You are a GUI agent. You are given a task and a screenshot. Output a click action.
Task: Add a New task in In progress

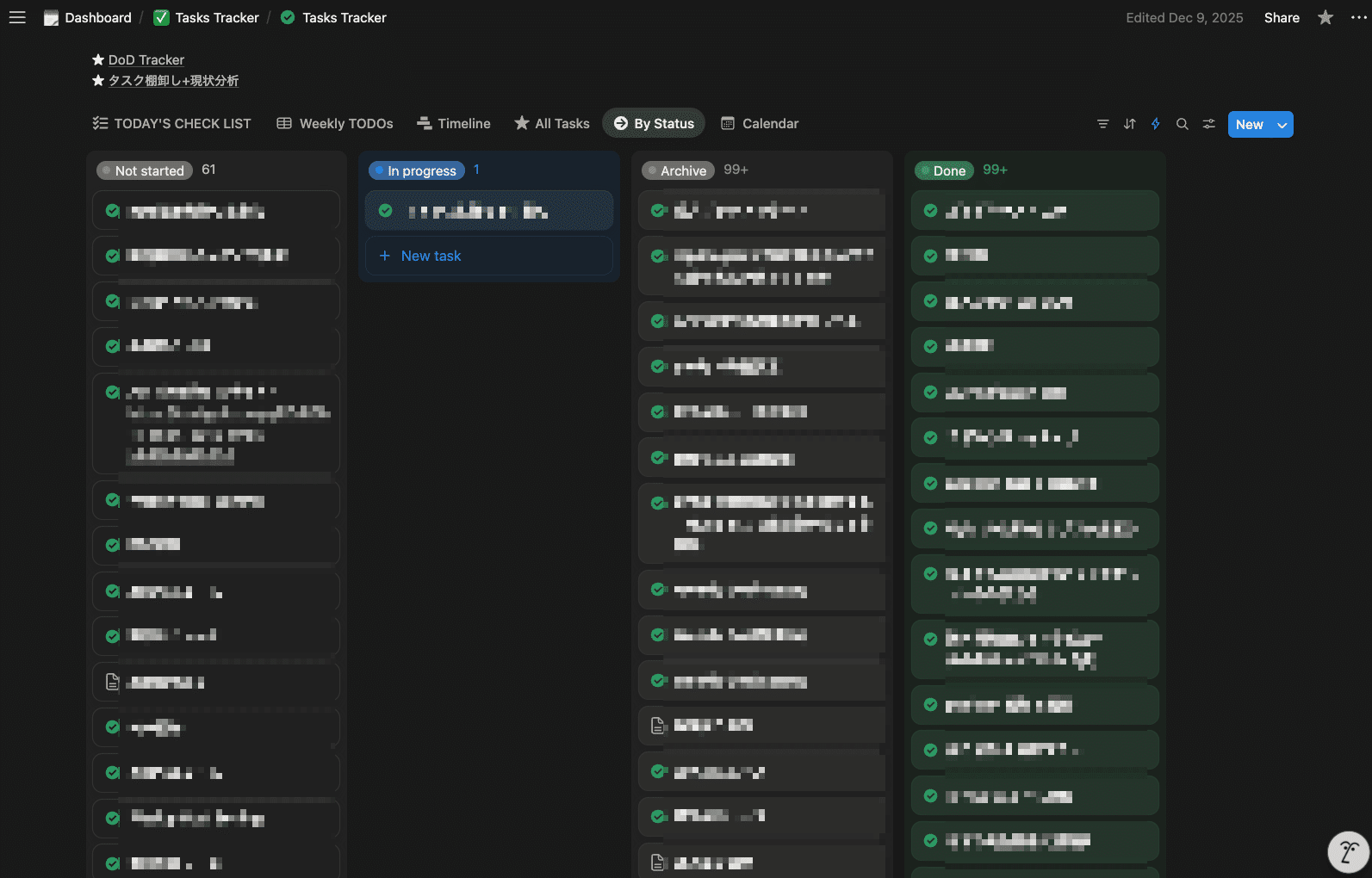431,256
